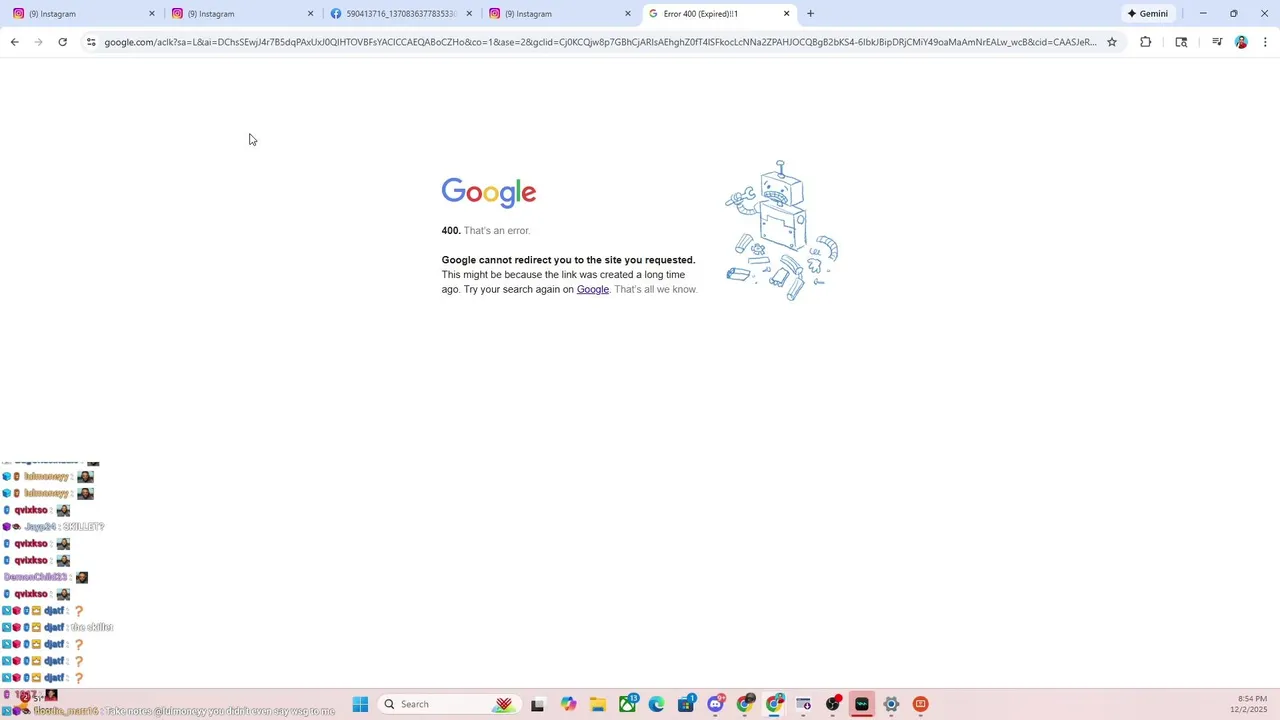Close the fourth Instagram tab
The height and width of the screenshot is (720, 1280).
pos(628,14)
